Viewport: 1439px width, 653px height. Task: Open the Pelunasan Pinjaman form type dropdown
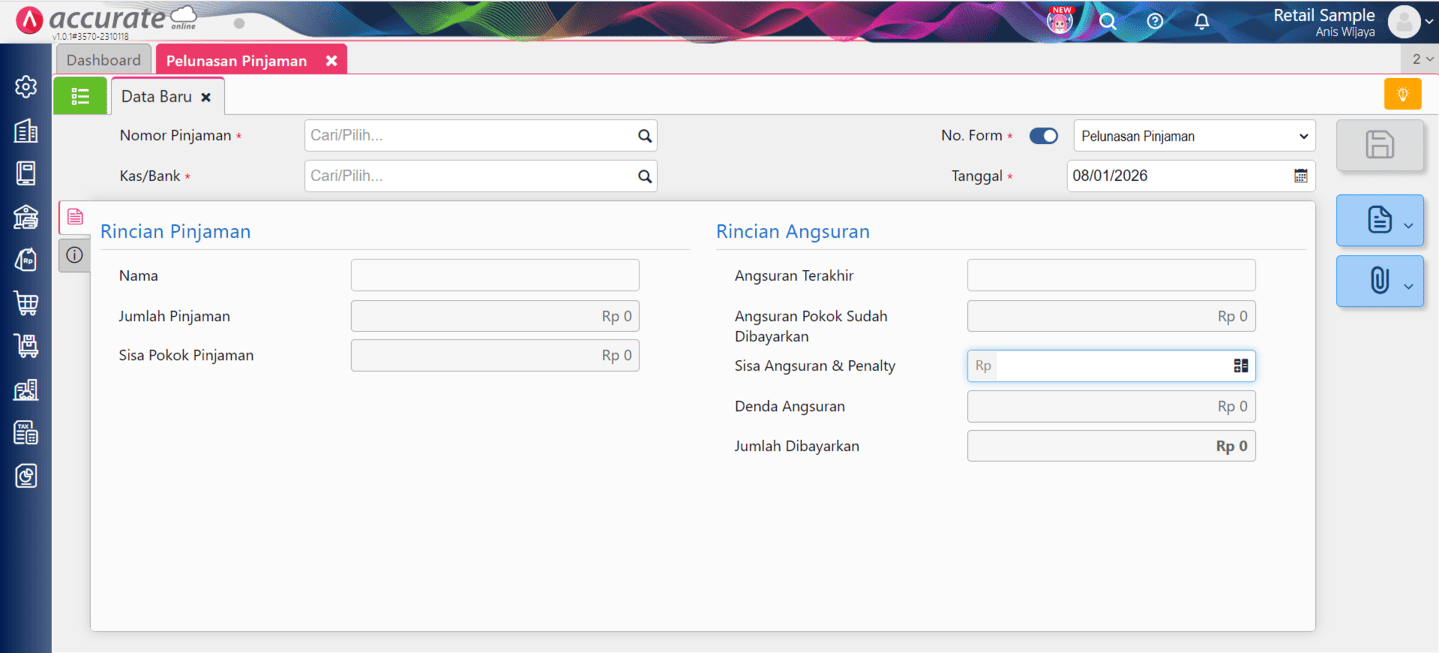pos(1195,136)
